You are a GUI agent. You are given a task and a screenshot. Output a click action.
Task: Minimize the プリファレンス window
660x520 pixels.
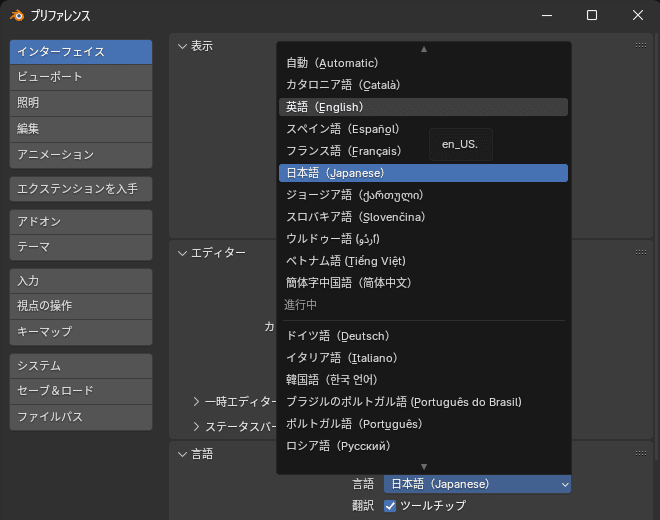point(547,16)
